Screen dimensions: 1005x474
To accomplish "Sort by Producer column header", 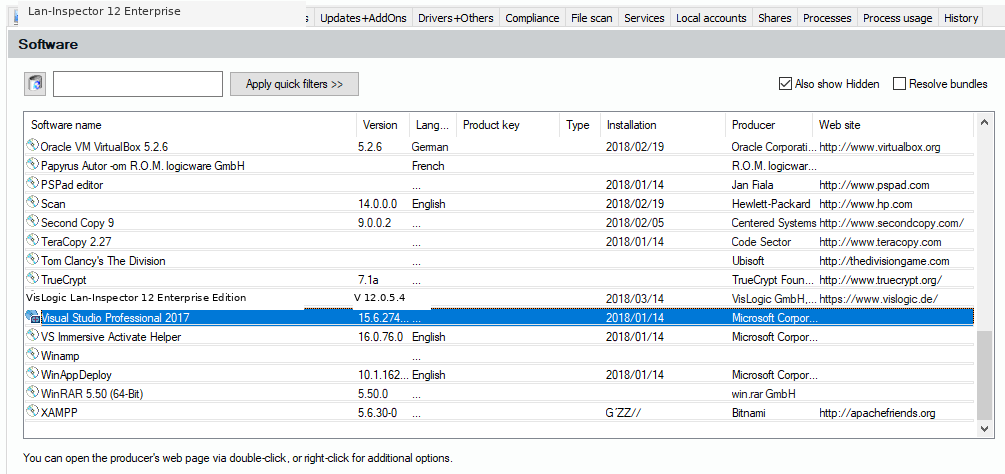I will (x=769, y=125).
